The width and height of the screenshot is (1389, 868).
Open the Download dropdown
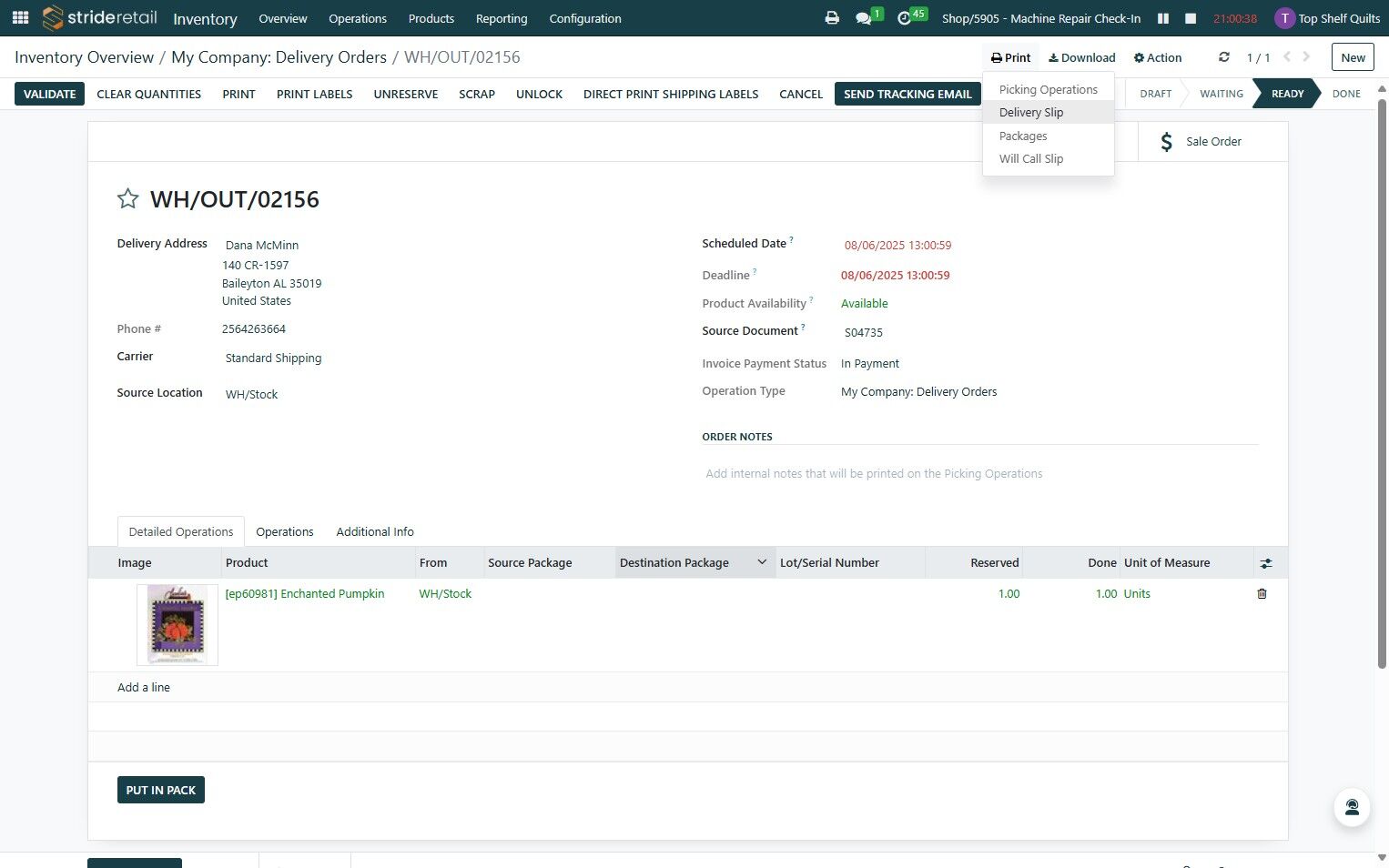point(1082,57)
